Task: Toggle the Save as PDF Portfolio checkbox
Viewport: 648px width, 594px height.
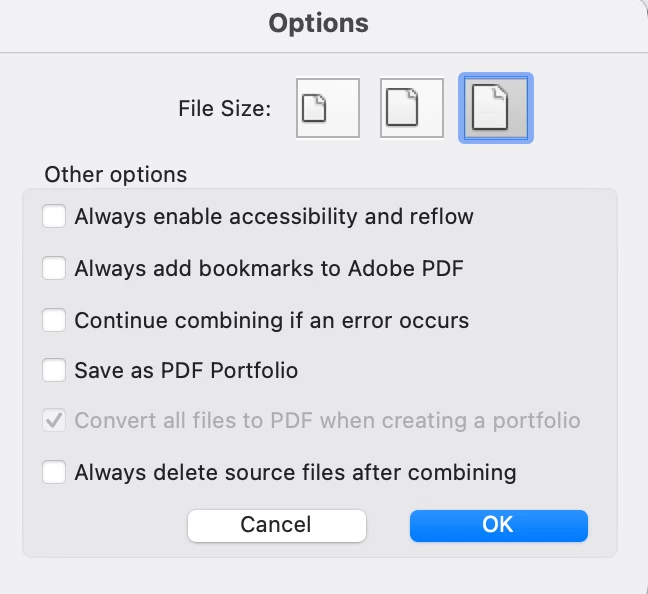Action: tap(54, 370)
